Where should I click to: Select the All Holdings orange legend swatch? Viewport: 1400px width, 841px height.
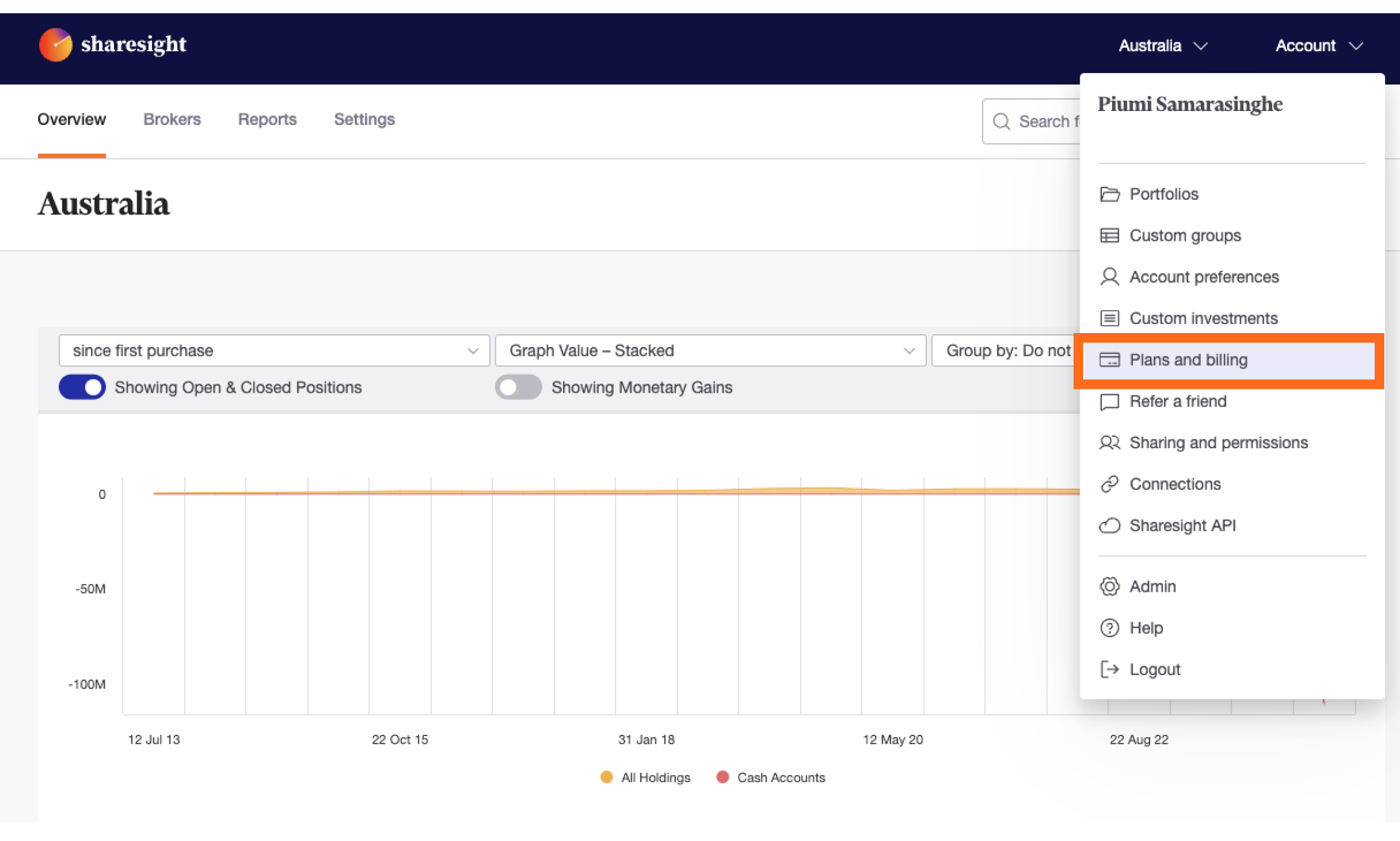pyautogui.click(x=606, y=777)
